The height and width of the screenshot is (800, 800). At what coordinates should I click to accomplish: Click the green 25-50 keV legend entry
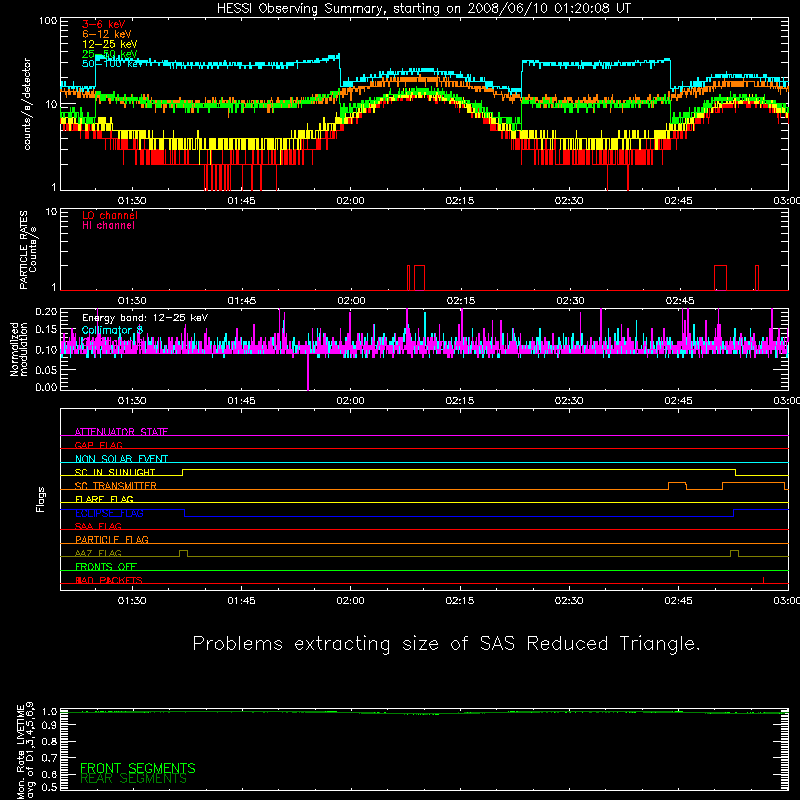[109, 54]
